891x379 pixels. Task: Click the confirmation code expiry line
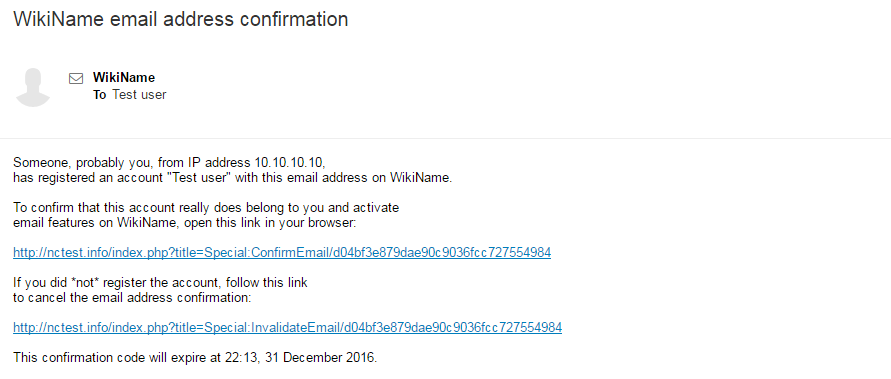click(195, 358)
